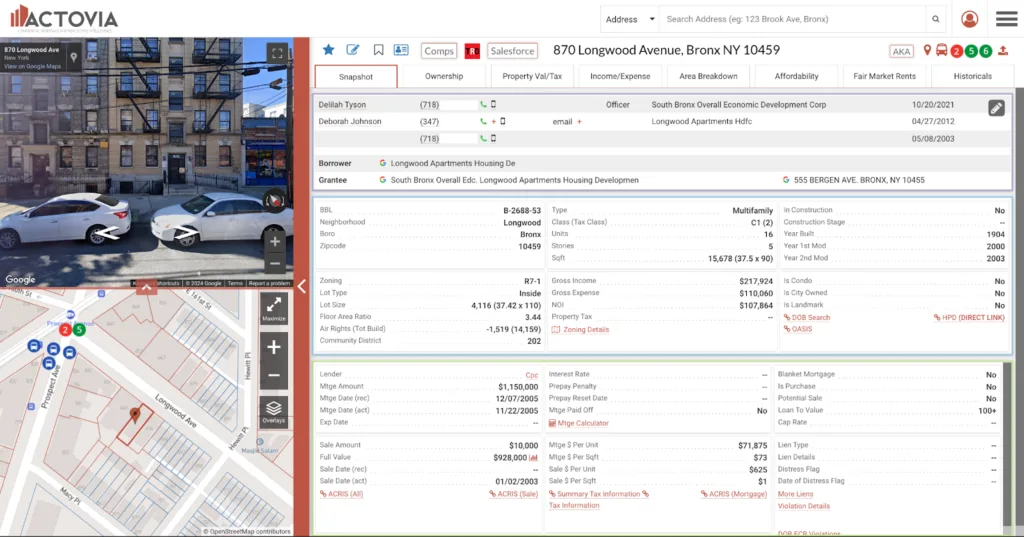Image resolution: width=1024 pixels, height=537 pixels.
Task: Edit contacts with the pencil button
Action: [x=996, y=108]
